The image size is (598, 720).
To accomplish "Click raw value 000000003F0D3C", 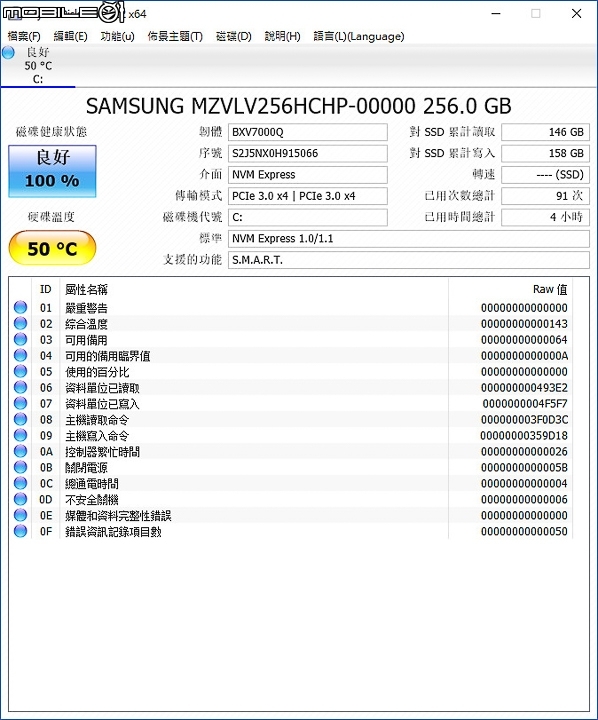I will [x=524, y=419].
